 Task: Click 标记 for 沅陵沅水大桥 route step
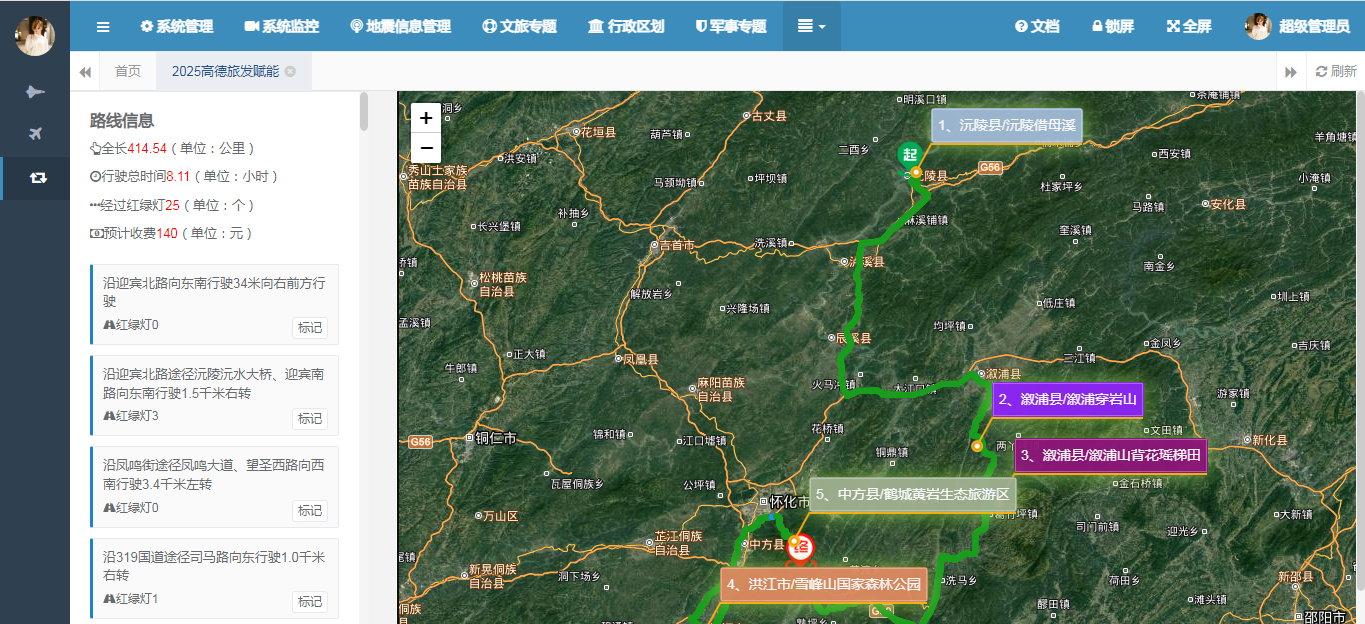tap(310, 419)
